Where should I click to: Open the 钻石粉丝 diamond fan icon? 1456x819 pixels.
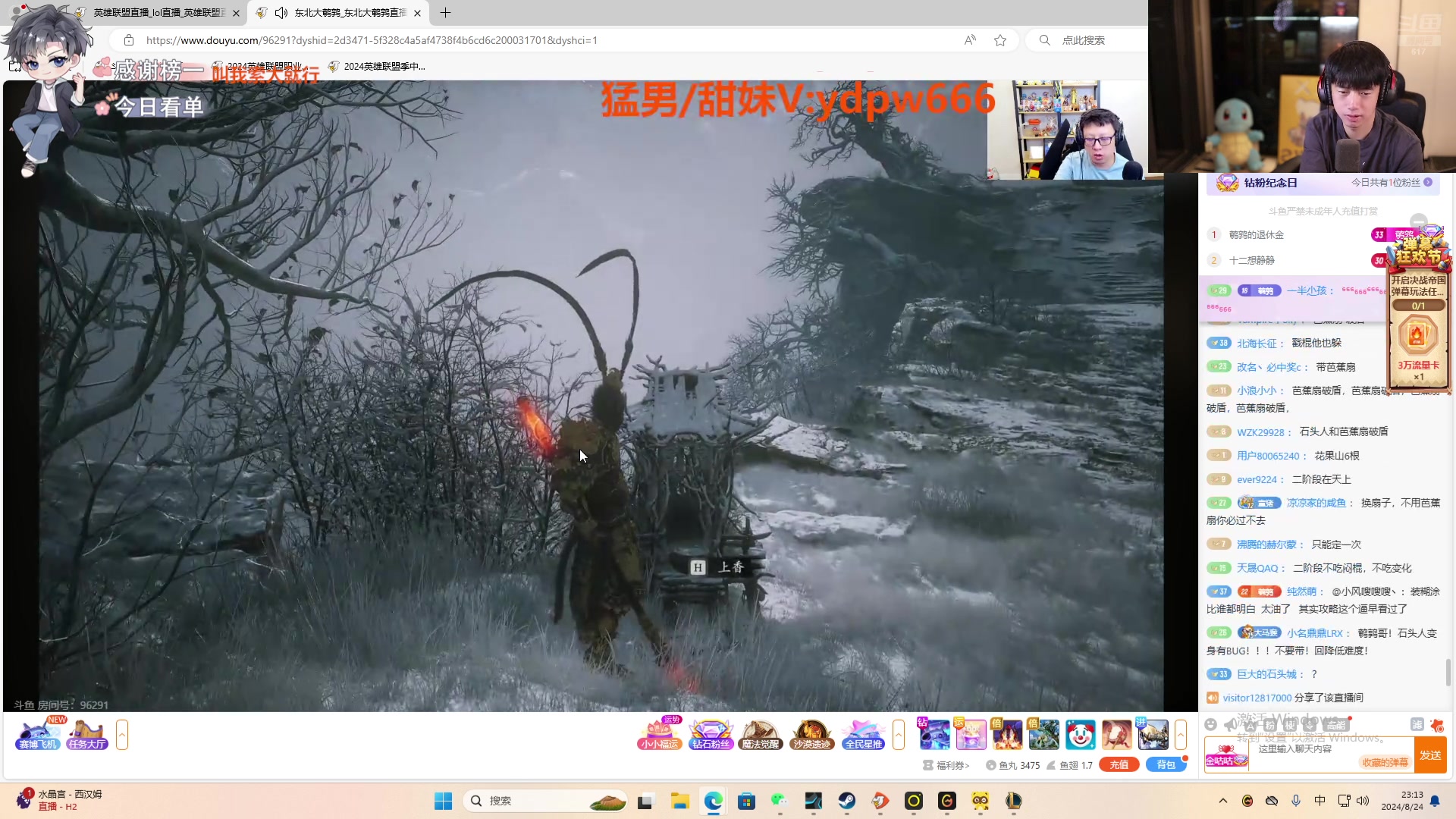711,734
